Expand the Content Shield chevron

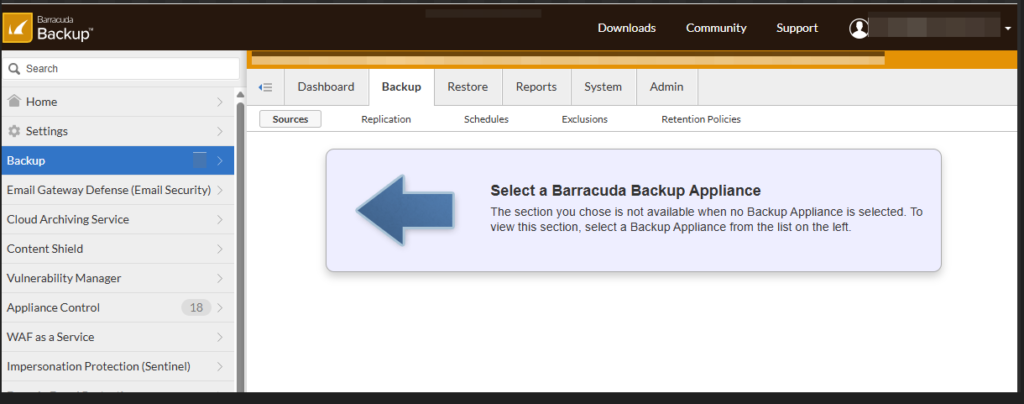point(220,249)
